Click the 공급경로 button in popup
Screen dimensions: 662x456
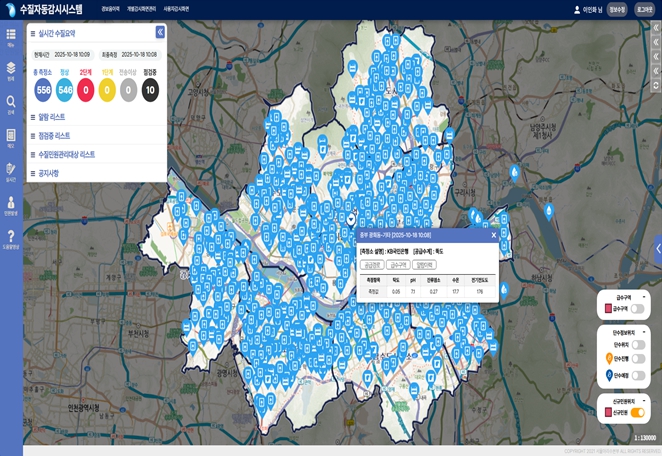(x=372, y=265)
